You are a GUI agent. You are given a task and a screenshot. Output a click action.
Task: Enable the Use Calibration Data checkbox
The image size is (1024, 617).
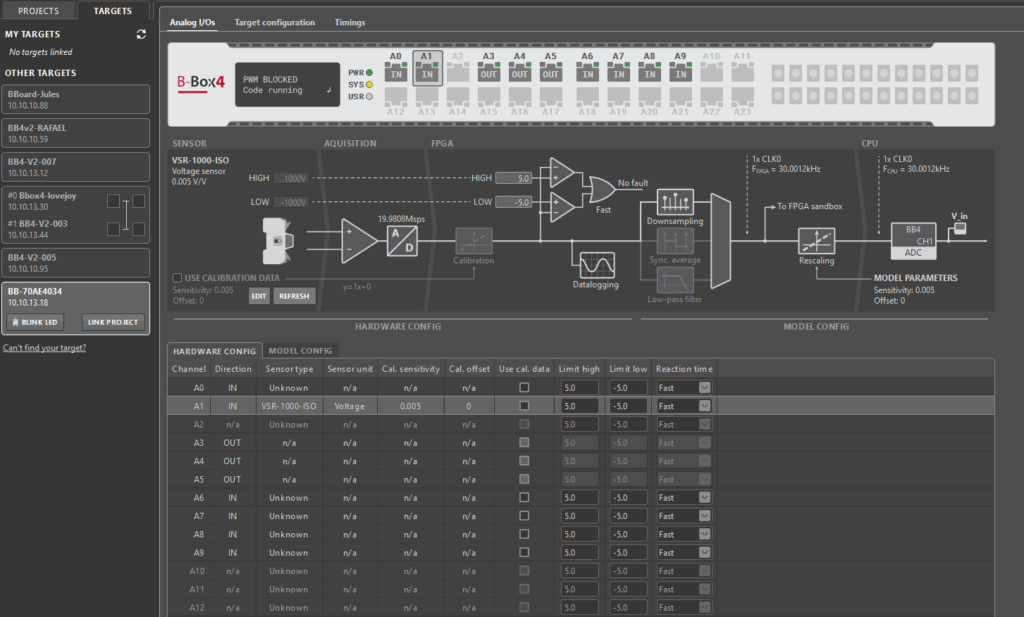point(177,277)
